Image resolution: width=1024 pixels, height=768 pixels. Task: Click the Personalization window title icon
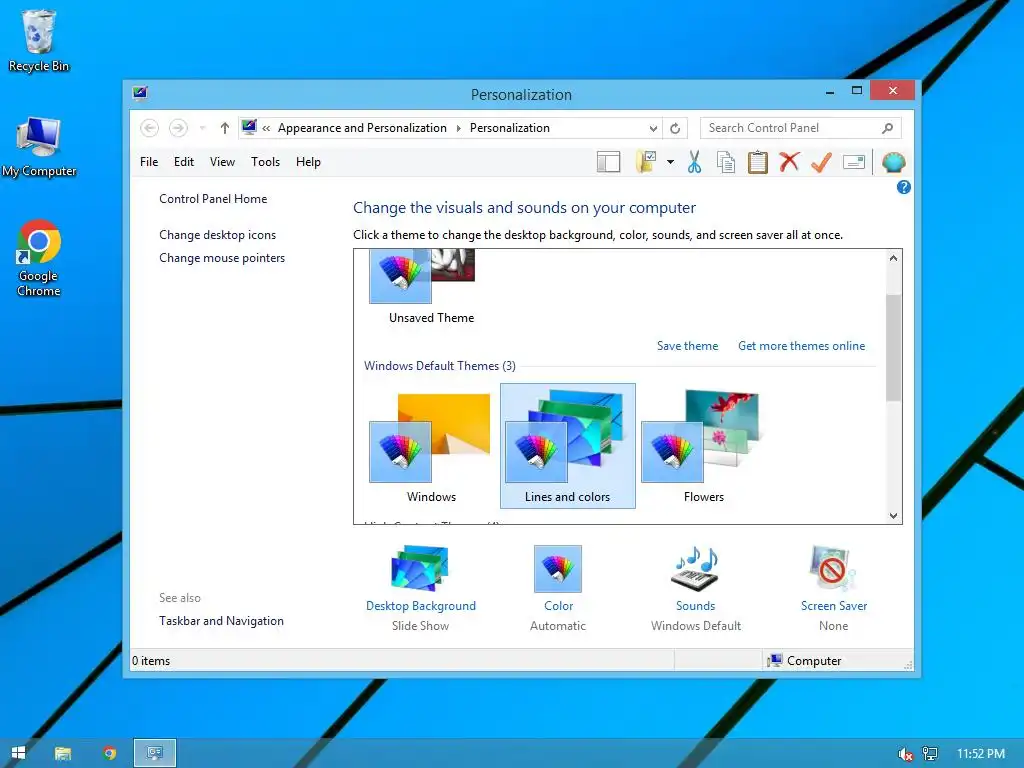point(140,93)
